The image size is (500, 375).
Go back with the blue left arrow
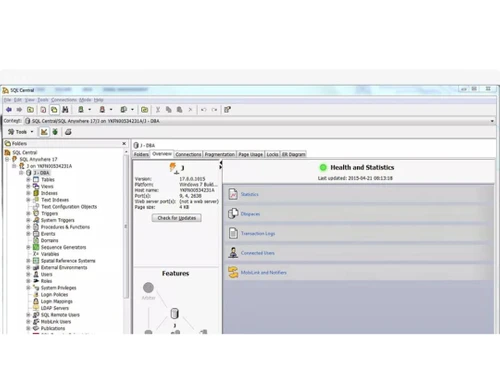pos(9,109)
